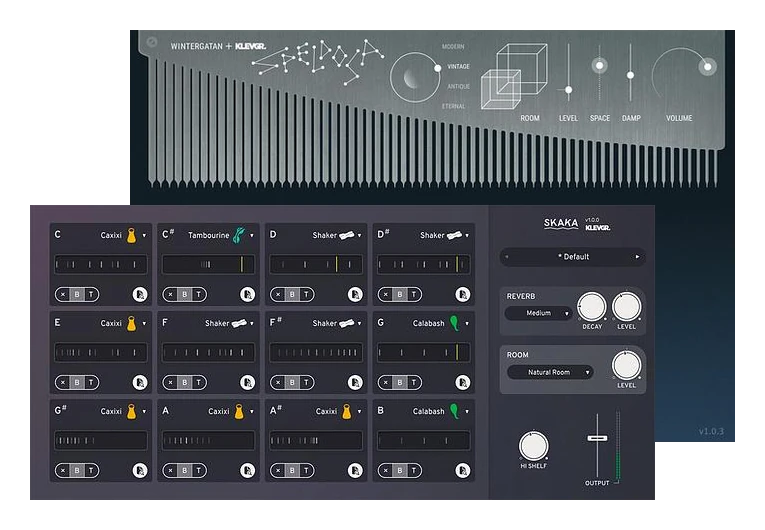Image resolution: width=765 pixels, height=530 pixels.
Task: Toggle the B segment on pad E
Action: coord(77,382)
